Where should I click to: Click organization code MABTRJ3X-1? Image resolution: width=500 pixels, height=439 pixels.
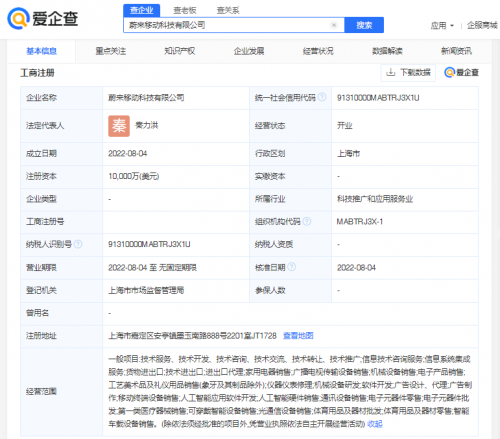coord(360,222)
